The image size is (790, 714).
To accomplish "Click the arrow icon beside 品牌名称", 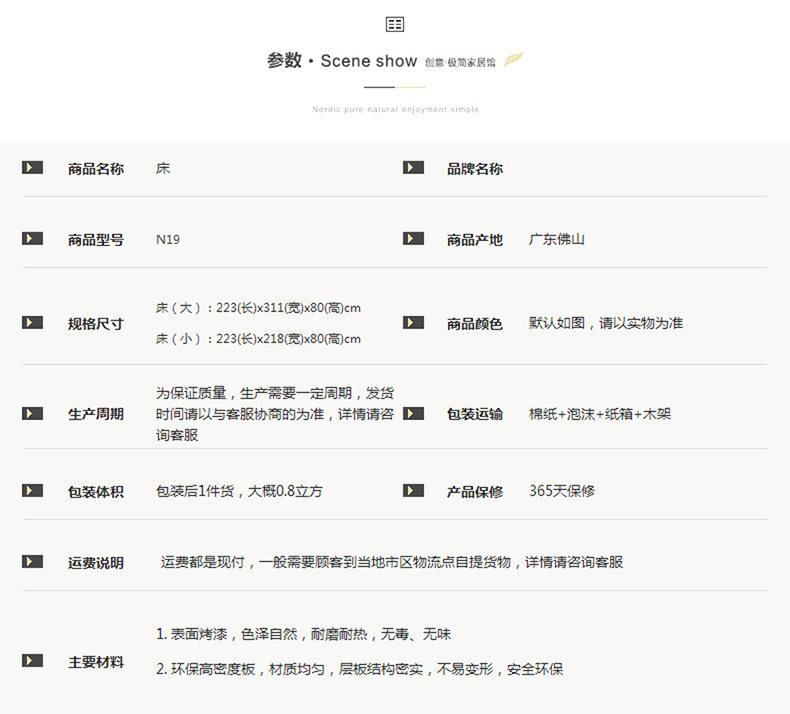I will click(x=413, y=167).
